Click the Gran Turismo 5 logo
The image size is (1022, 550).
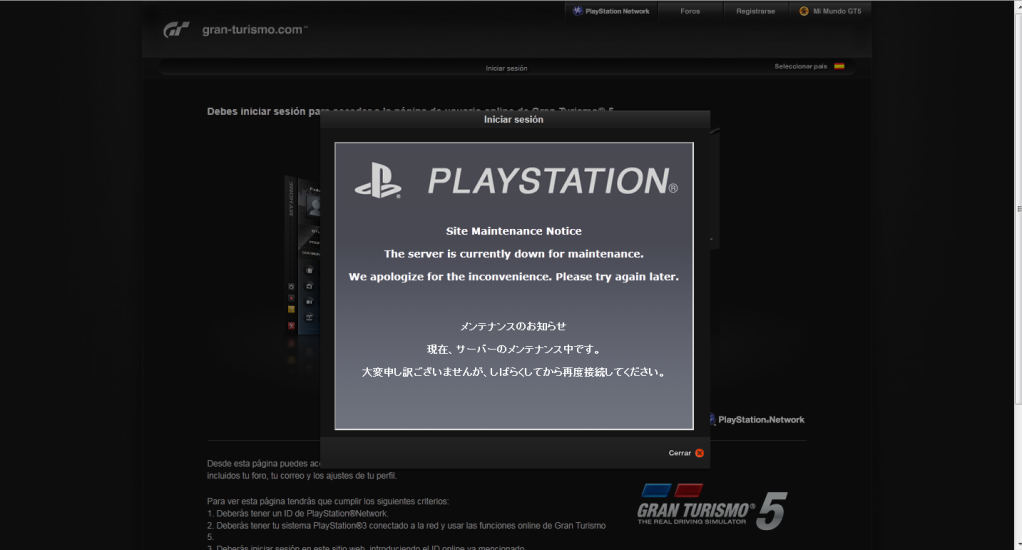point(711,507)
